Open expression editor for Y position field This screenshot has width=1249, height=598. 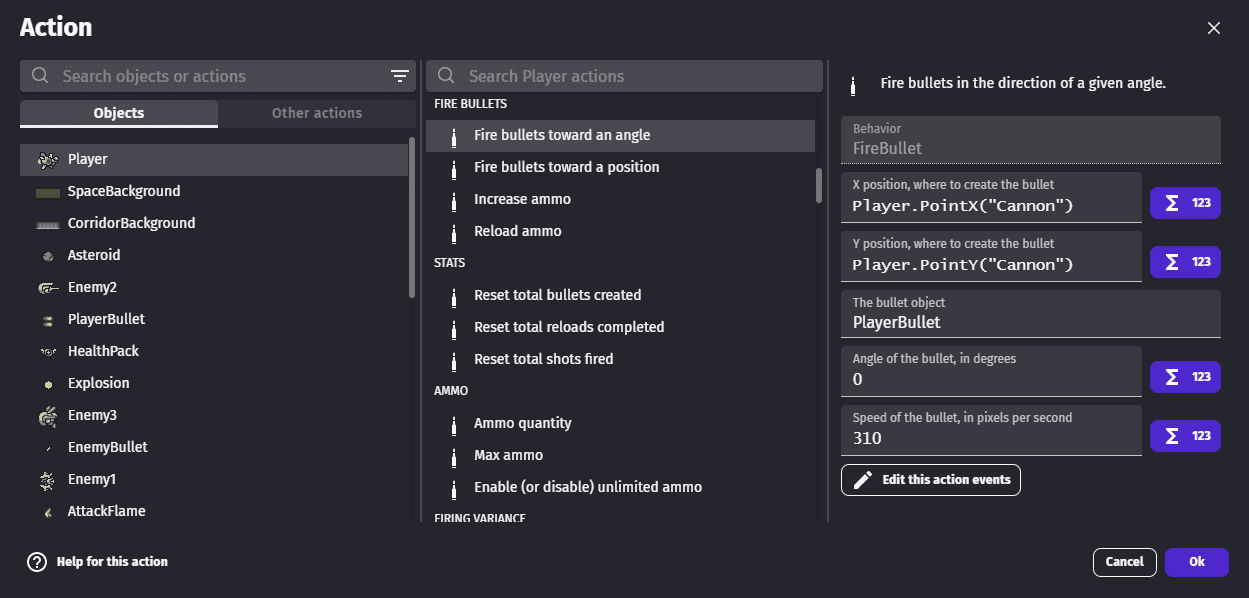pyautogui.click(x=1185, y=262)
